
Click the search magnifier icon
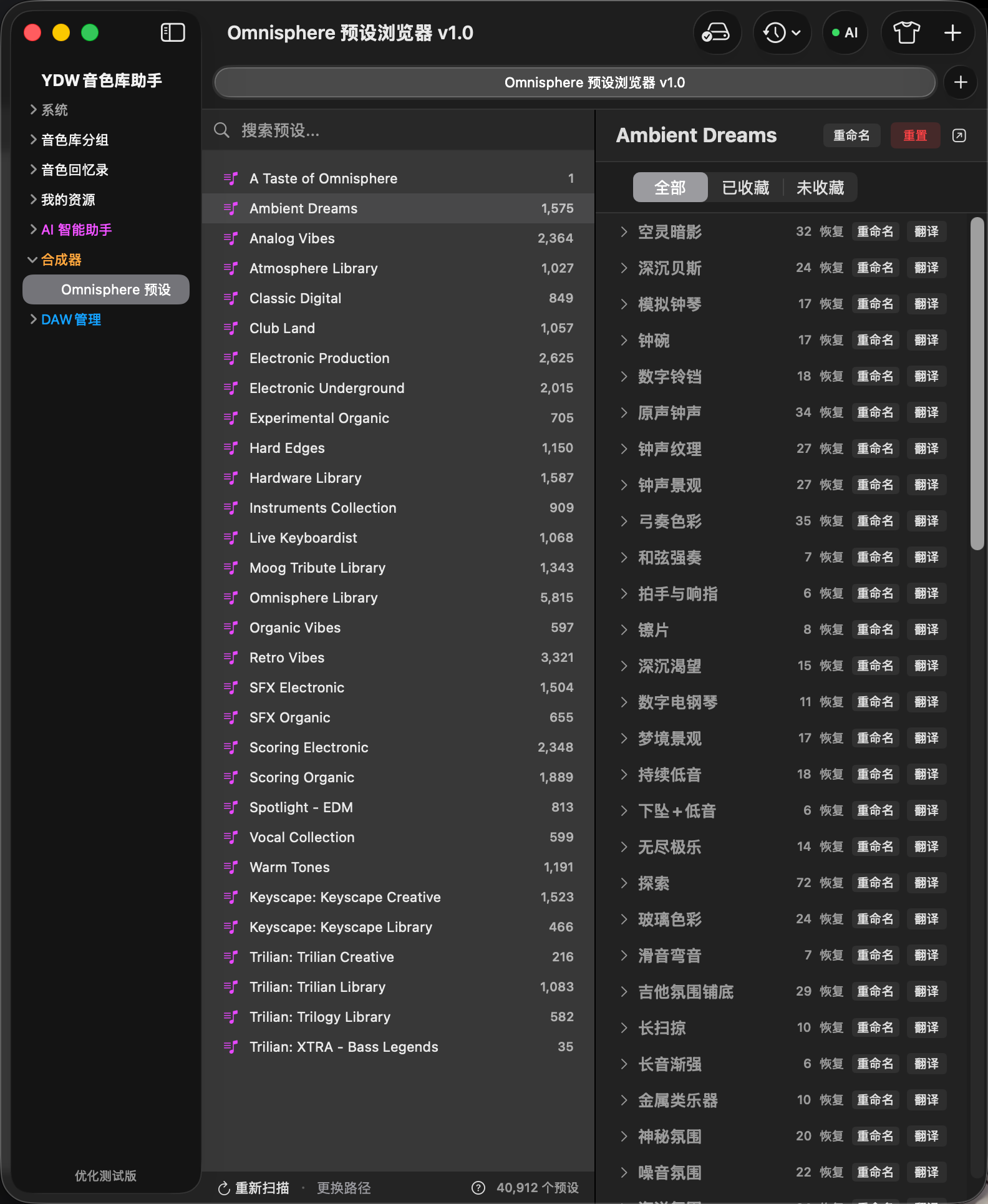(221, 130)
